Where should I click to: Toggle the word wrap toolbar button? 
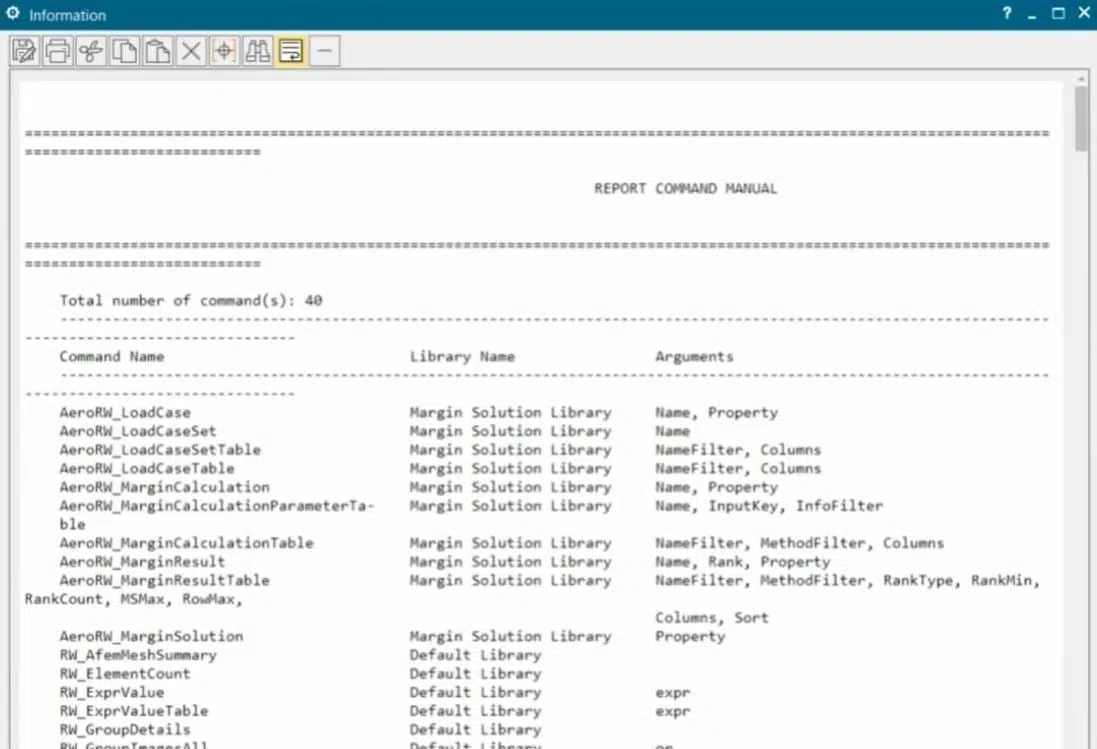[291, 51]
